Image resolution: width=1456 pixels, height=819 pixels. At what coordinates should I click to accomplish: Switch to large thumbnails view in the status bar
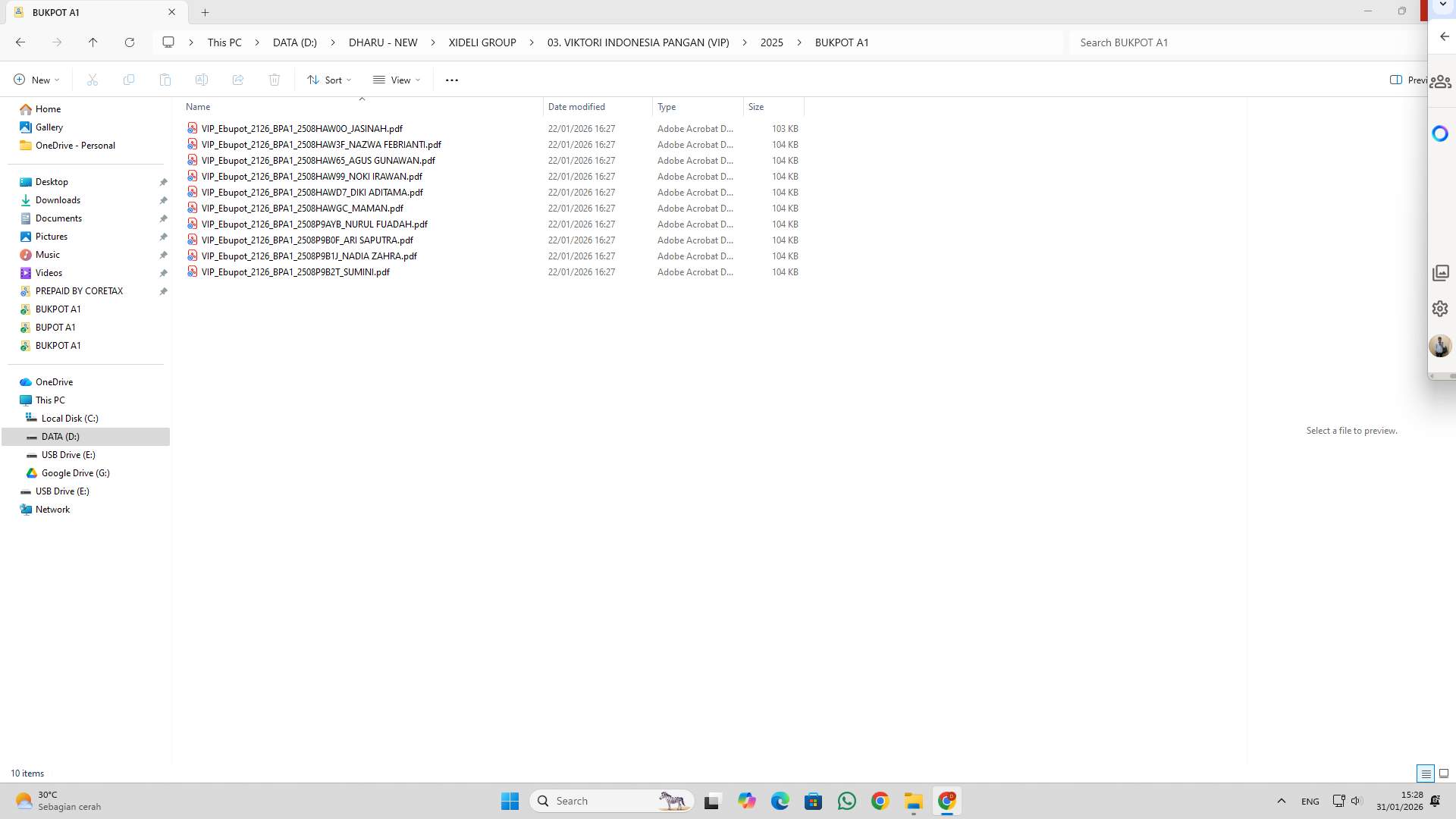click(1445, 773)
